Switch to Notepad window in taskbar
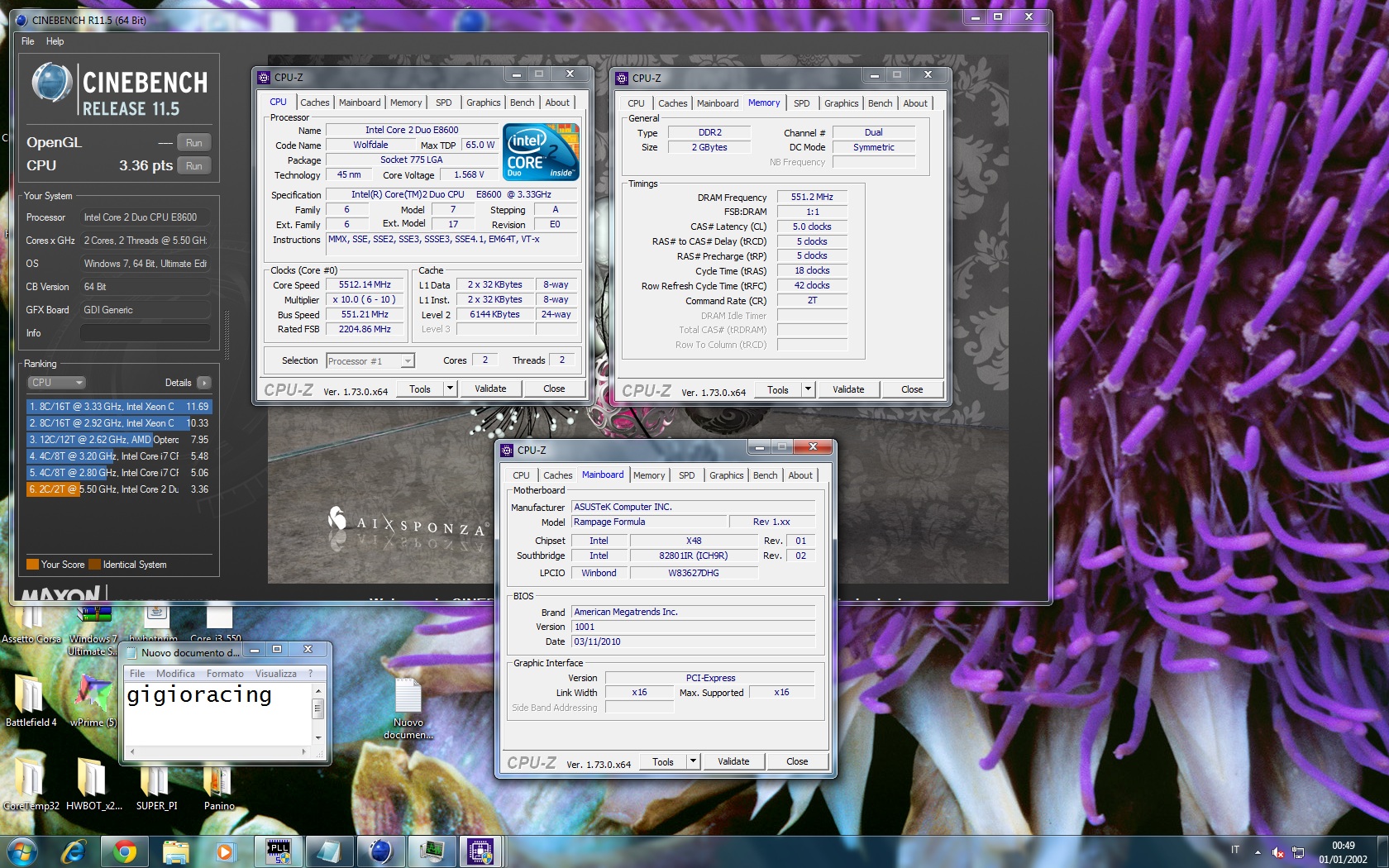 [329, 851]
